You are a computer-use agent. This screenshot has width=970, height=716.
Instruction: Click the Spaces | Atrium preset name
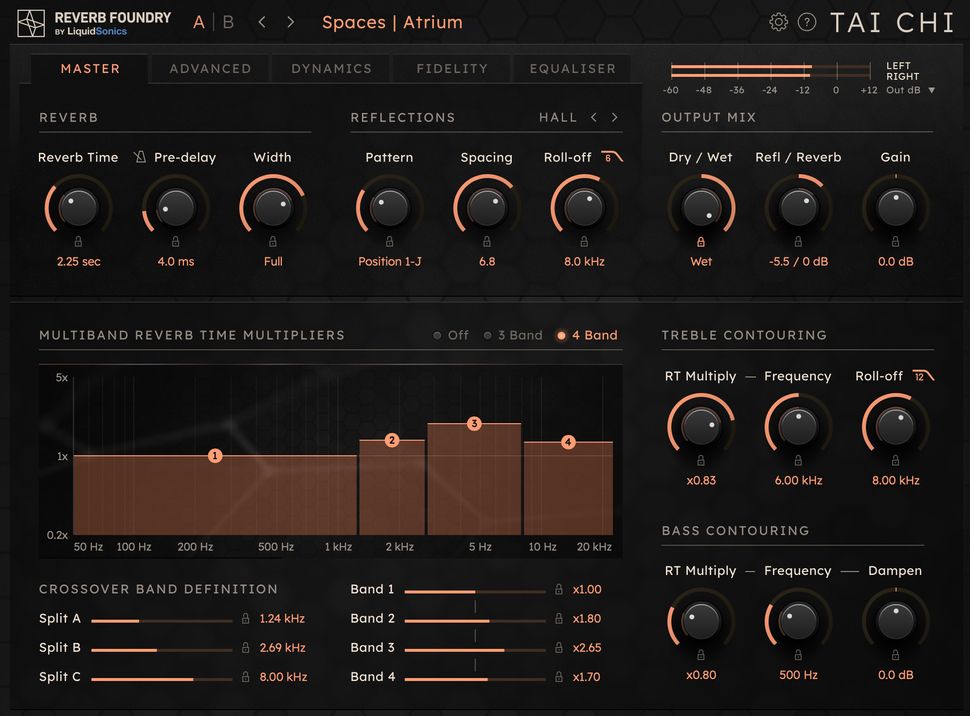[391, 22]
